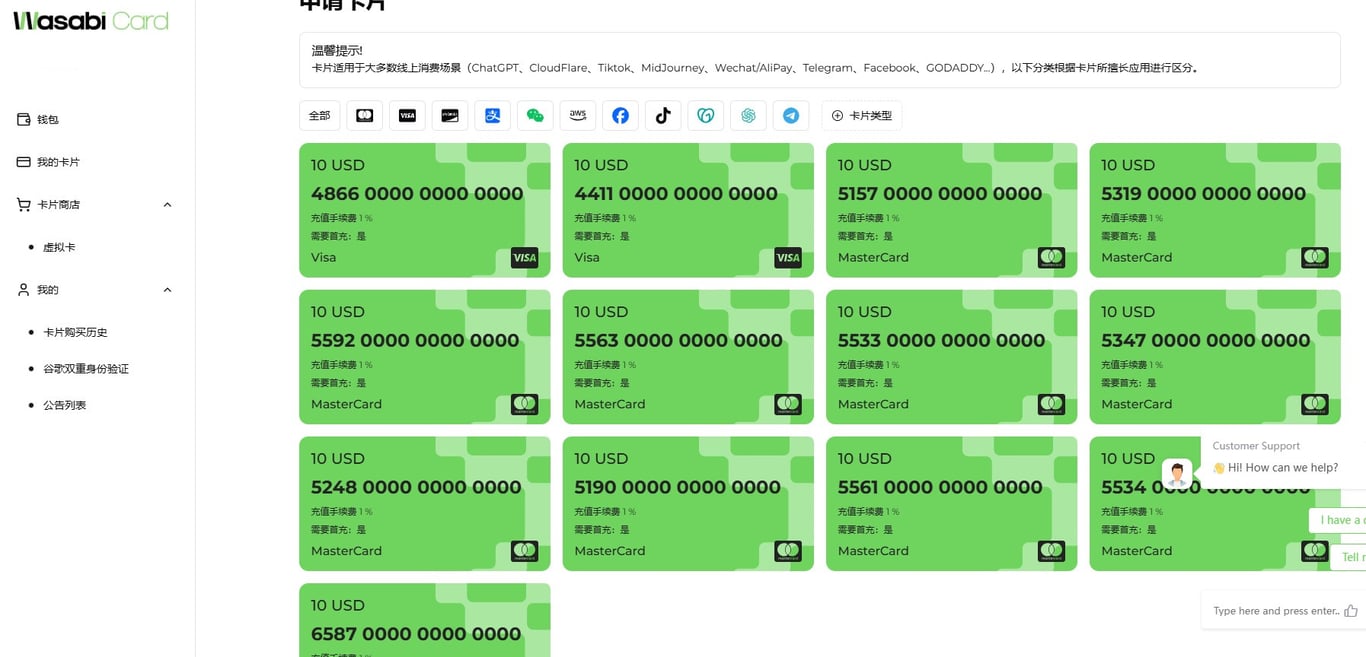This screenshot has height=657, width=1366.
Task: Choose the MasterCard 5533 0000 0000 0000
Action: pyautogui.click(x=952, y=357)
